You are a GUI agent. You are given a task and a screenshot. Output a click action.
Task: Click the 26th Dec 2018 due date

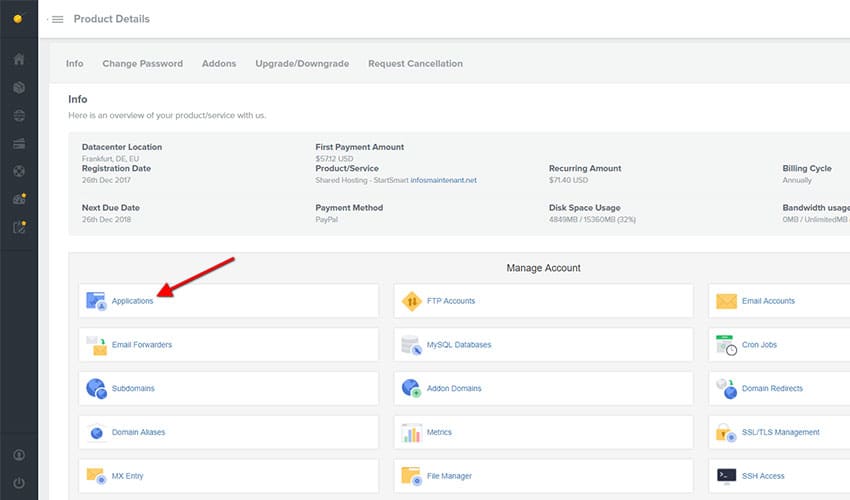(106, 220)
